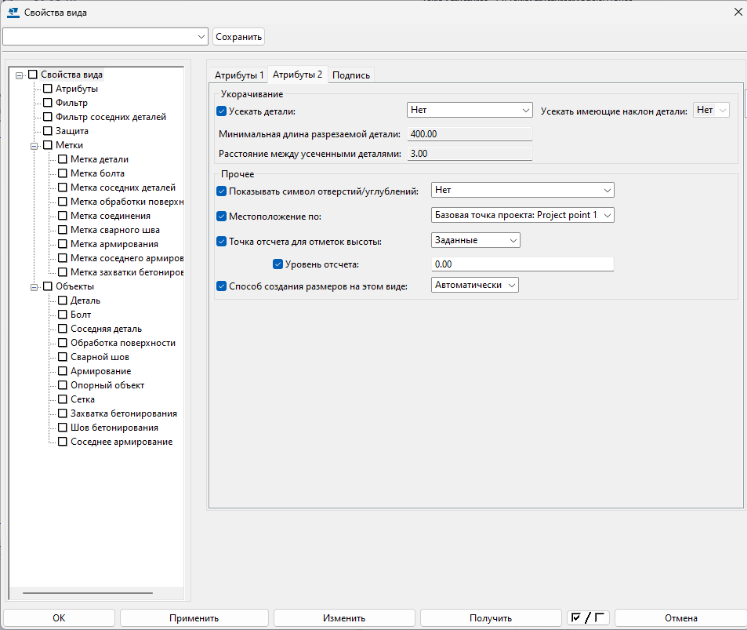Screen dimensions: 747x630
Task: Collapse the Объекты tree node
Action: click(x=33, y=286)
